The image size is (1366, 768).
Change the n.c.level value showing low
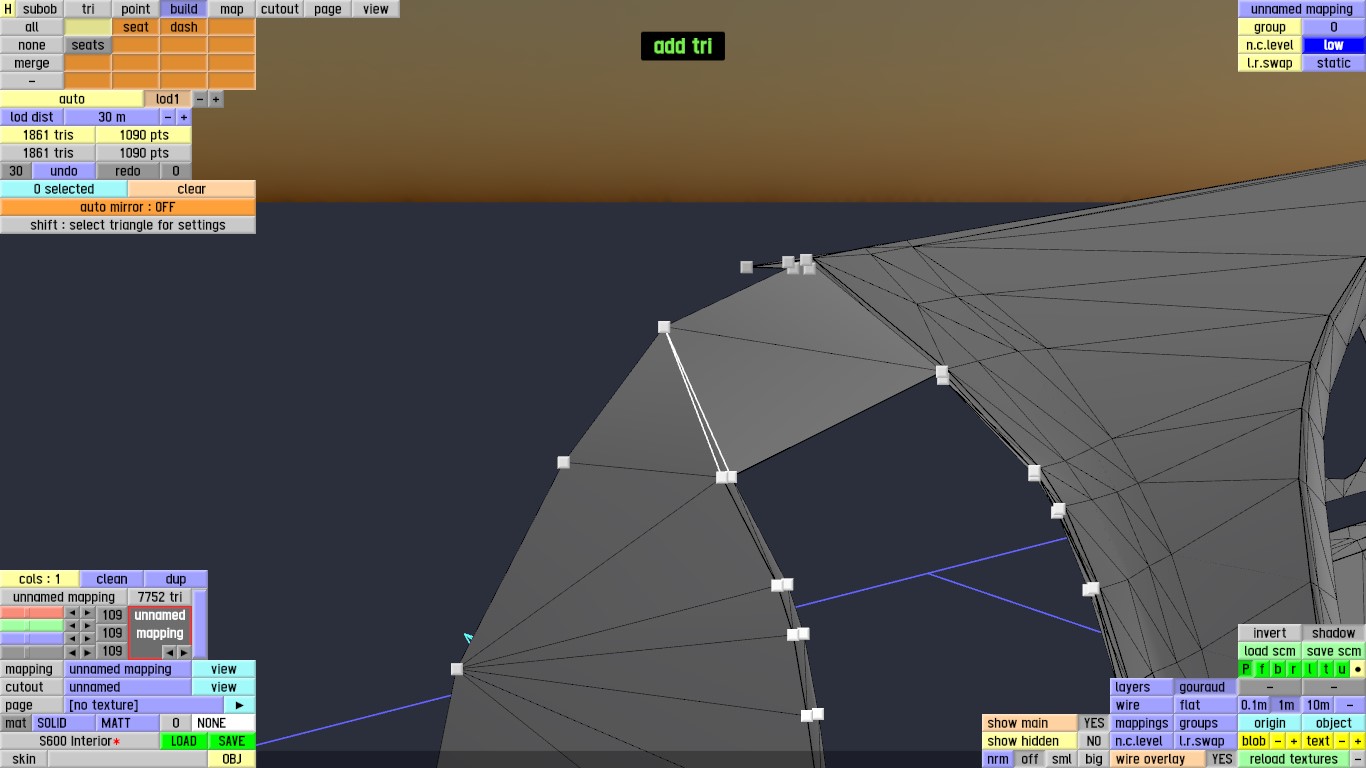click(x=1334, y=45)
